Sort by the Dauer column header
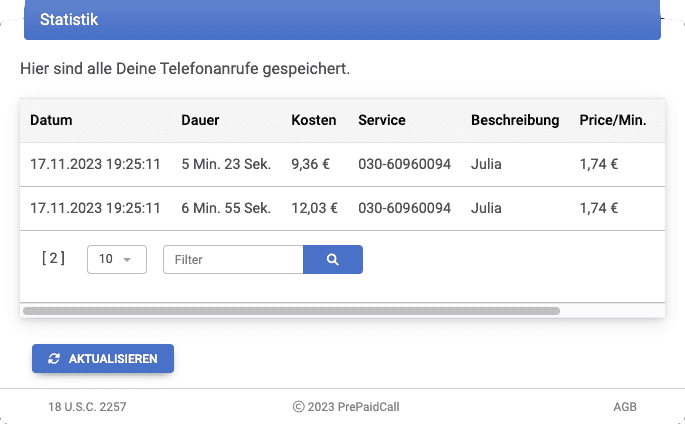 point(200,120)
